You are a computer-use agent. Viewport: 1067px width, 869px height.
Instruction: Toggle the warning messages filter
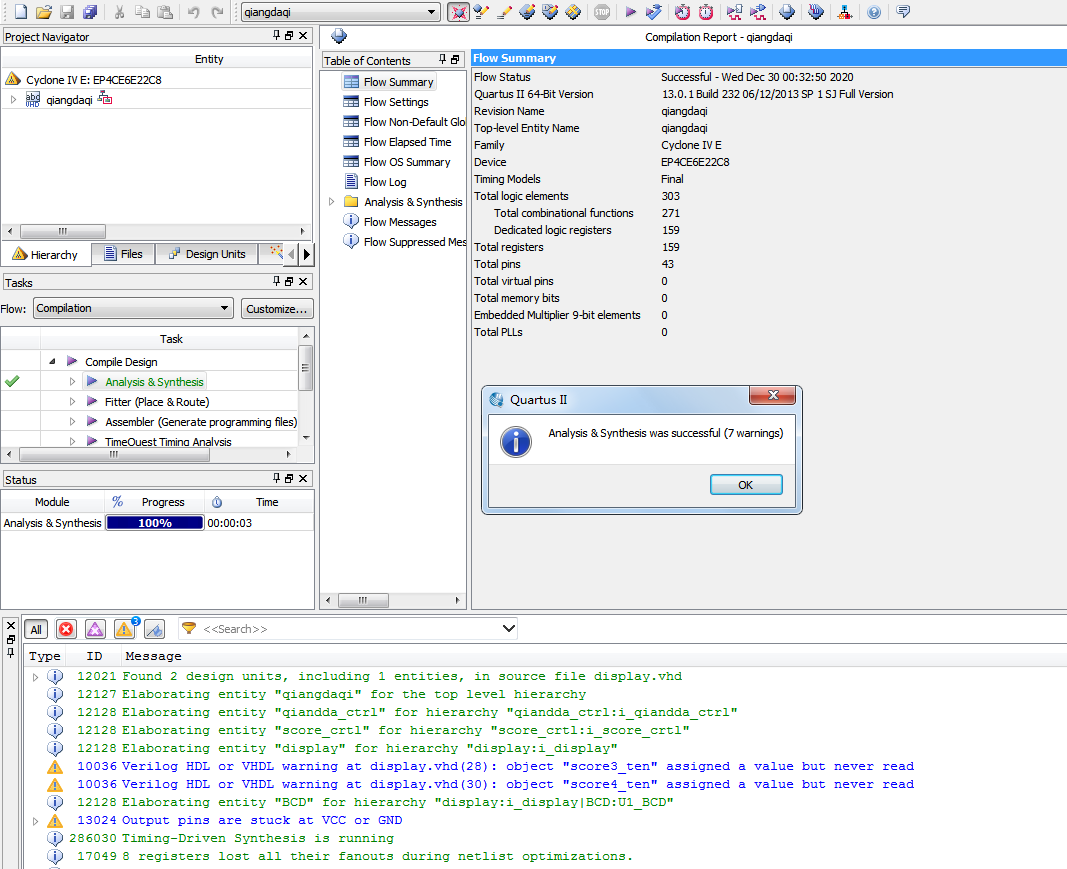125,629
